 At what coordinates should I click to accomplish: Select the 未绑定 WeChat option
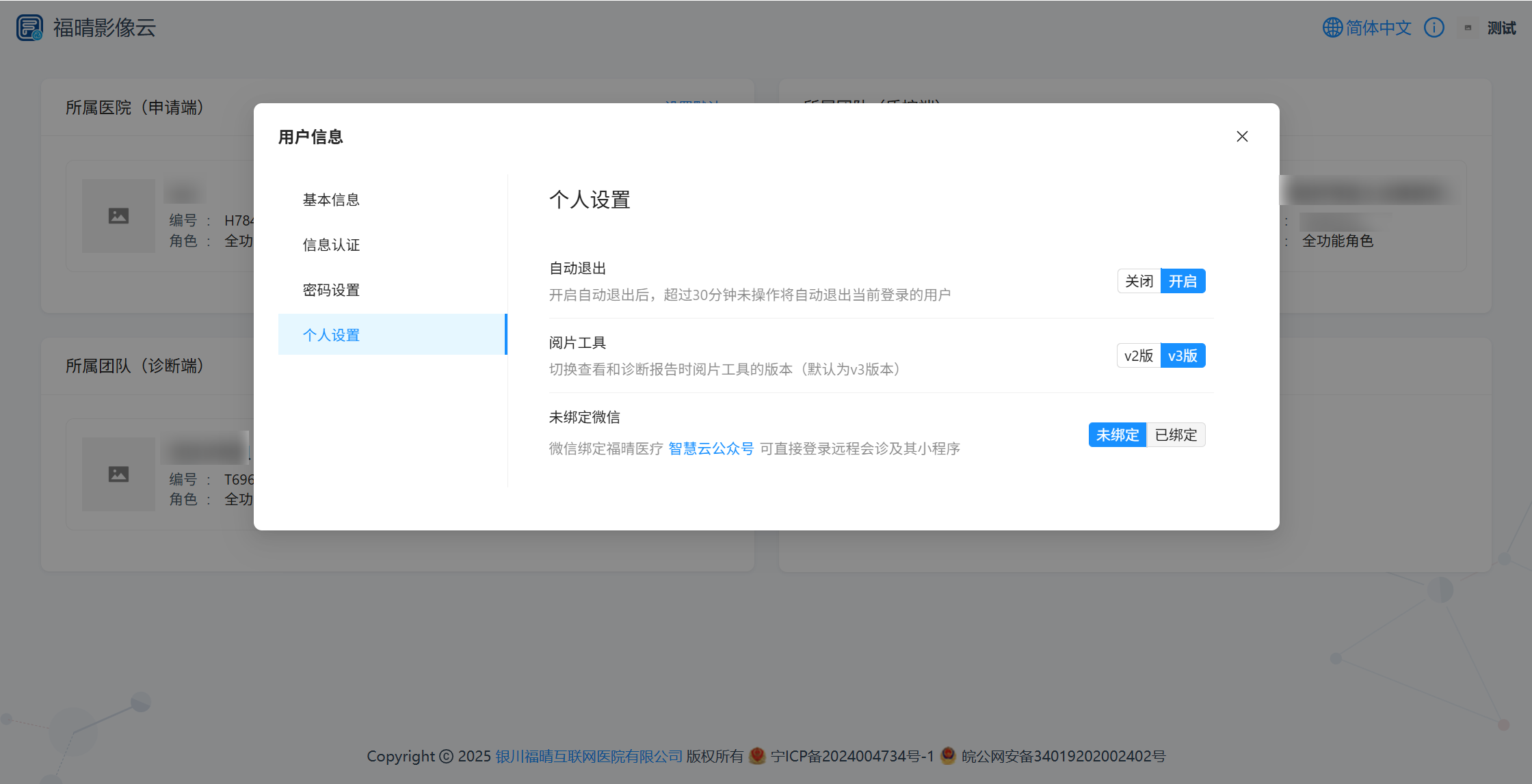(1117, 435)
